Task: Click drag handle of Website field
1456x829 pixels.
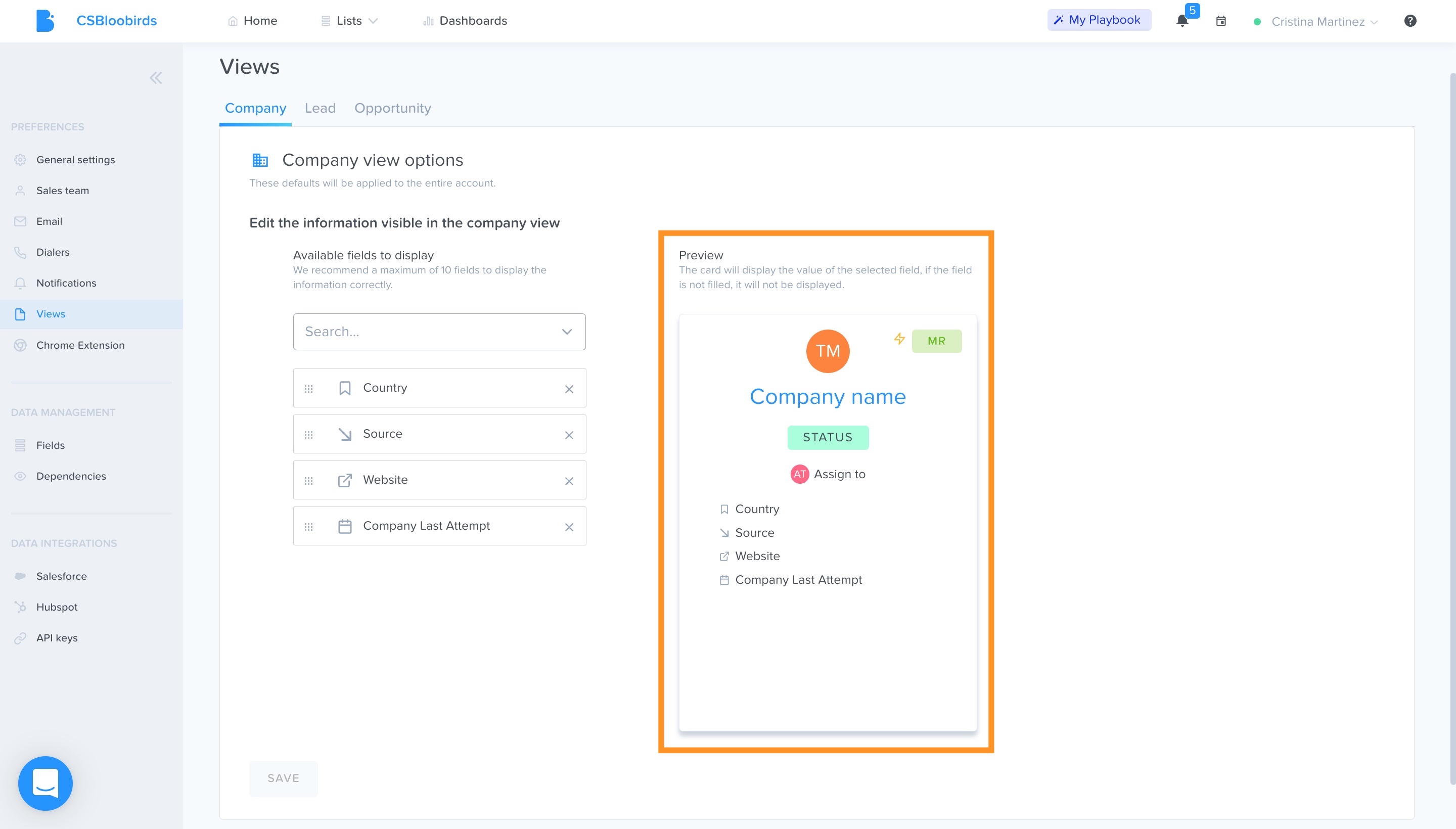Action: [308, 481]
